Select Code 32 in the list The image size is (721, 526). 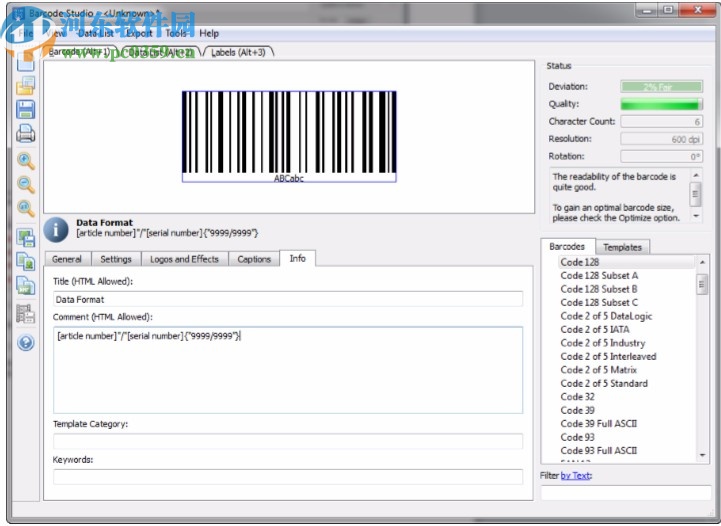pyautogui.click(x=578, y=396)
